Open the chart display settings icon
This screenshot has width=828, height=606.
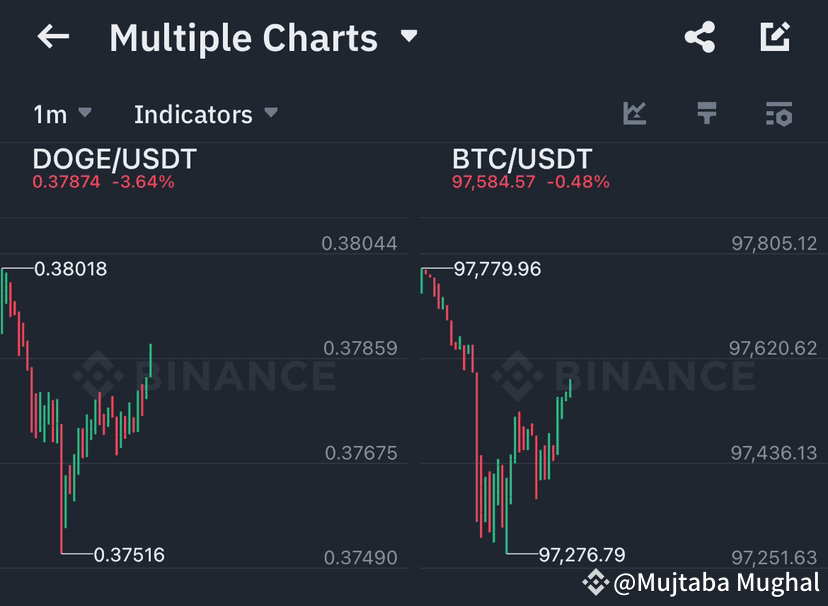[777, 113]
